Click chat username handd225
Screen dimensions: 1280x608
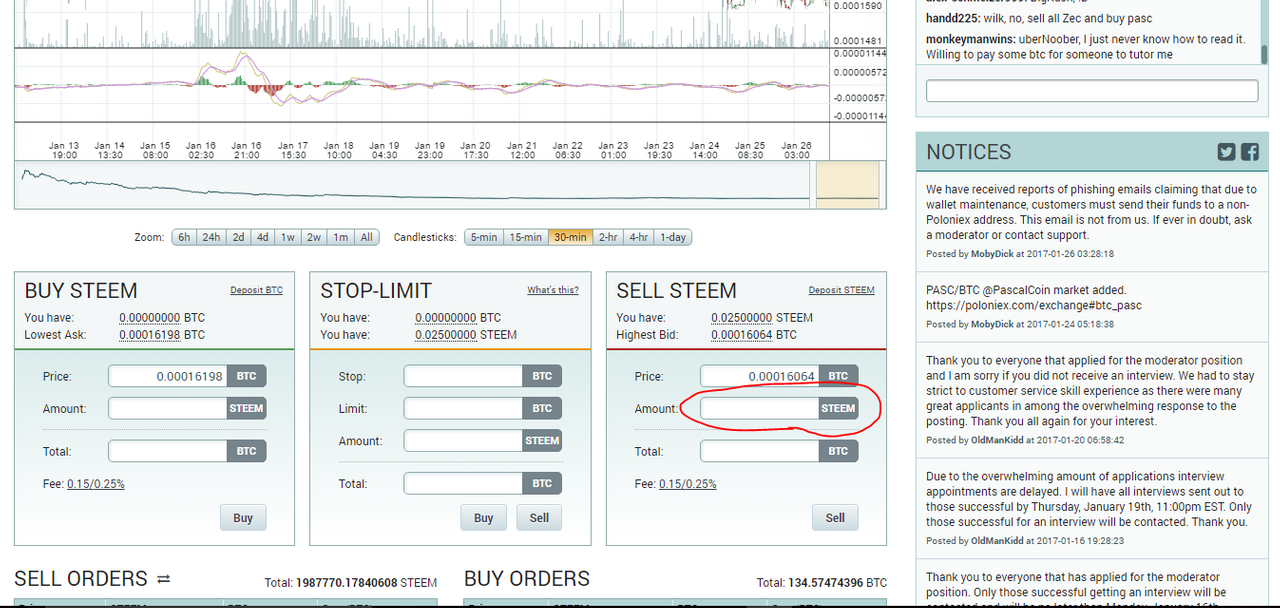pos(950,19)
